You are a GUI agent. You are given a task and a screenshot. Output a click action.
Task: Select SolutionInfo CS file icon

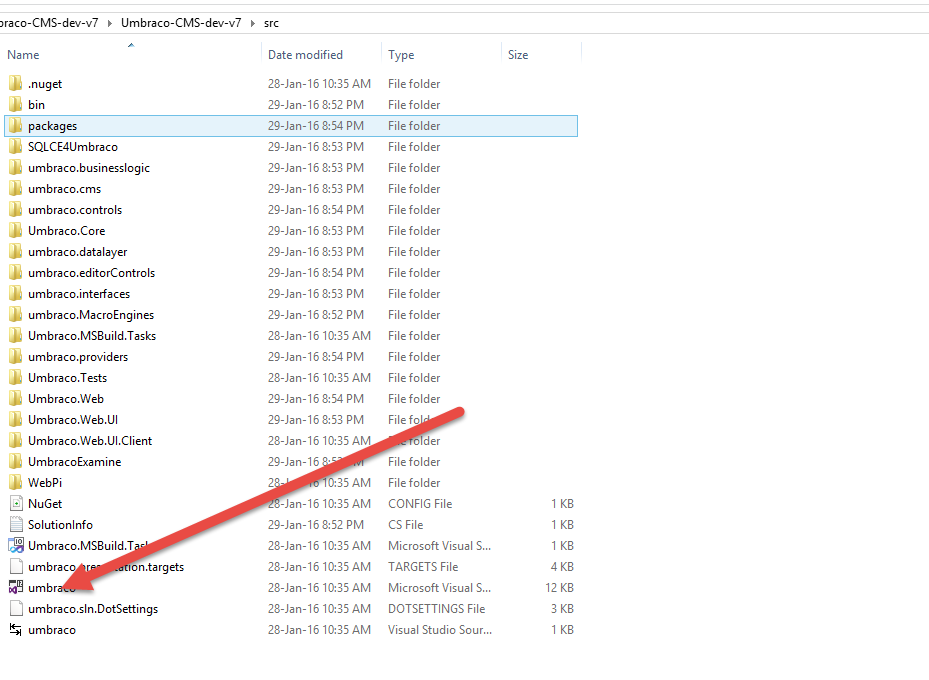(16, 525)
